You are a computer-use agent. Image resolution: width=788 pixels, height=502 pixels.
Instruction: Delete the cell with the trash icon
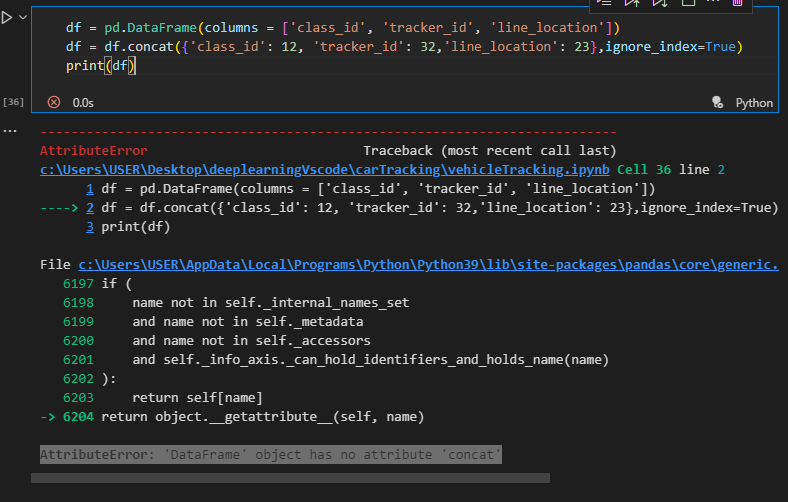tap(737, 3)
